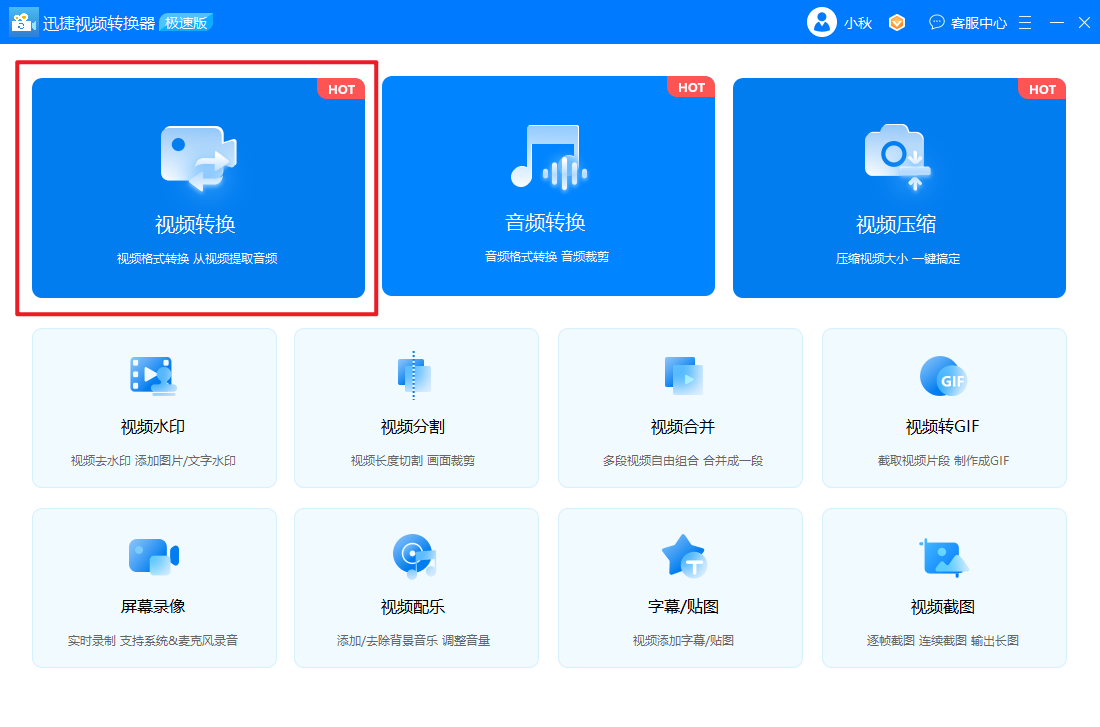The width and height of the screenshot is (1100, 727).
Task: Open the 视频转GIF tool icon
Action: click(943, 376)
